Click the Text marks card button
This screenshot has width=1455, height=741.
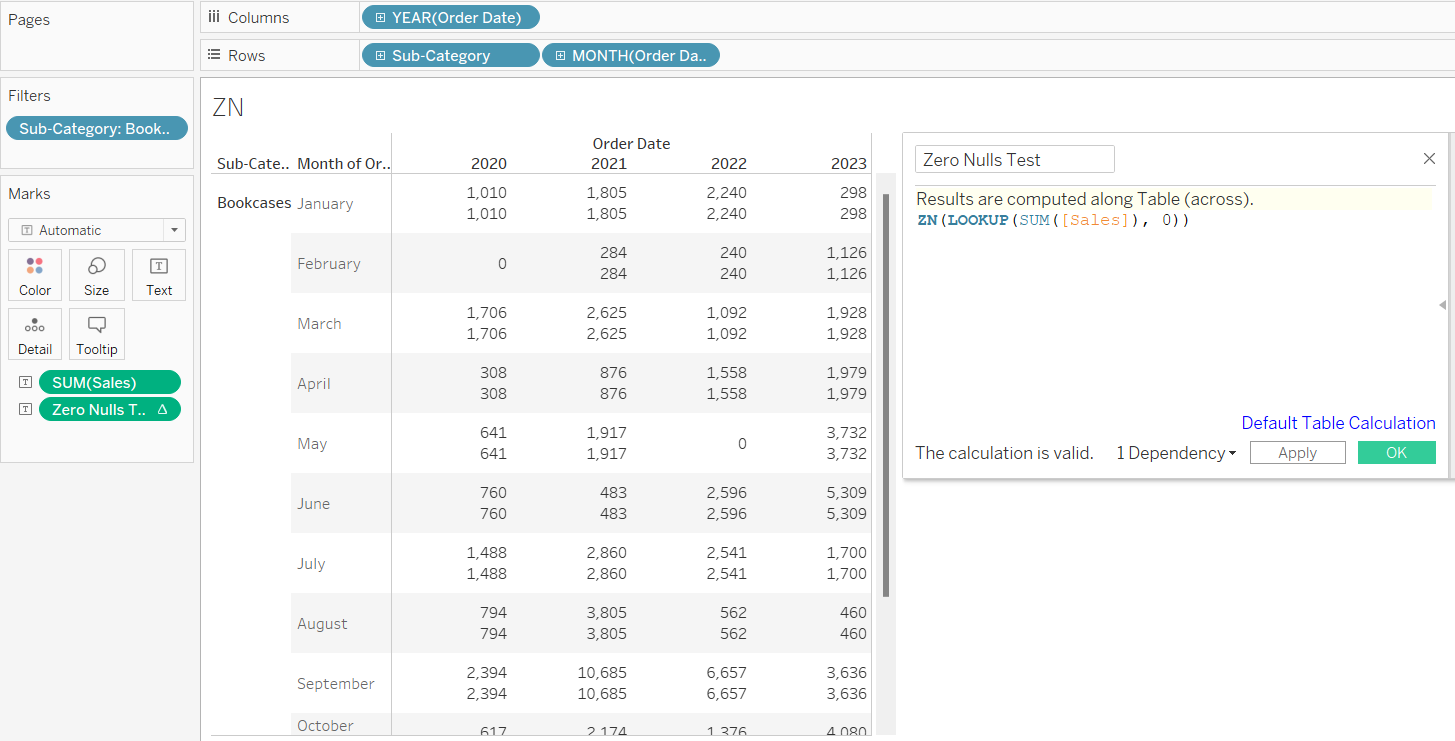(159, 275)
